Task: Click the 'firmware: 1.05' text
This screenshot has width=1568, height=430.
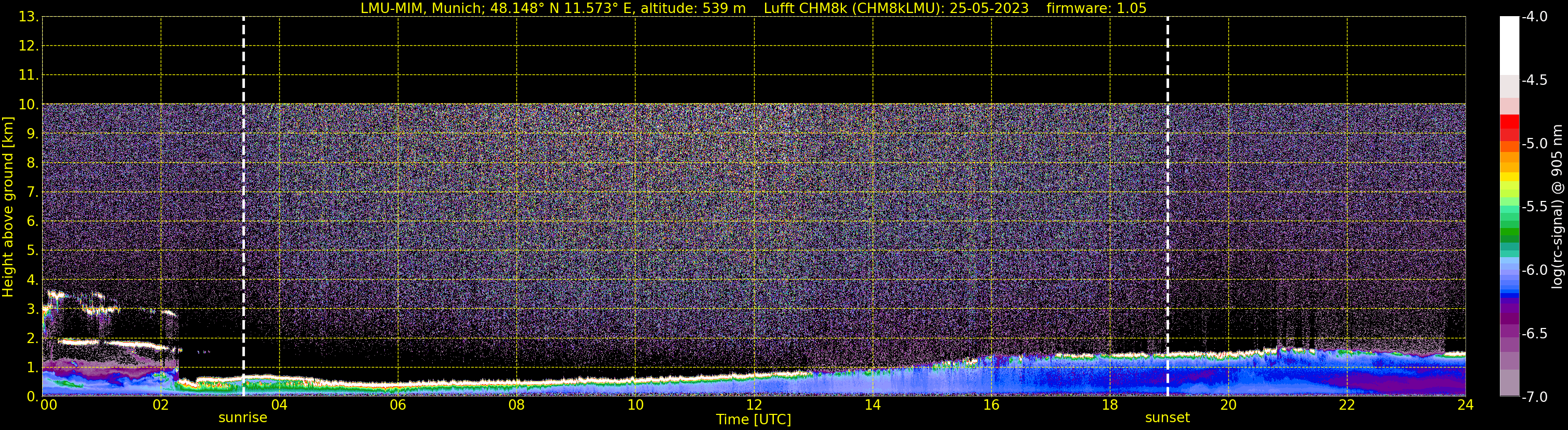Action: click(1096, 8)
